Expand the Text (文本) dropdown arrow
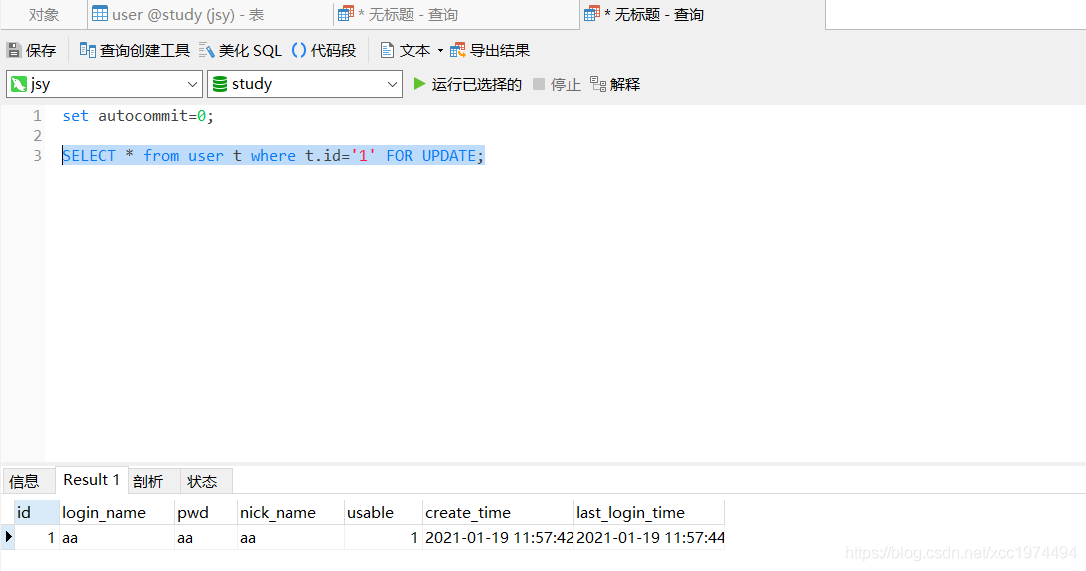Viewport: 1086px width, 571px height. click(440, 51)
